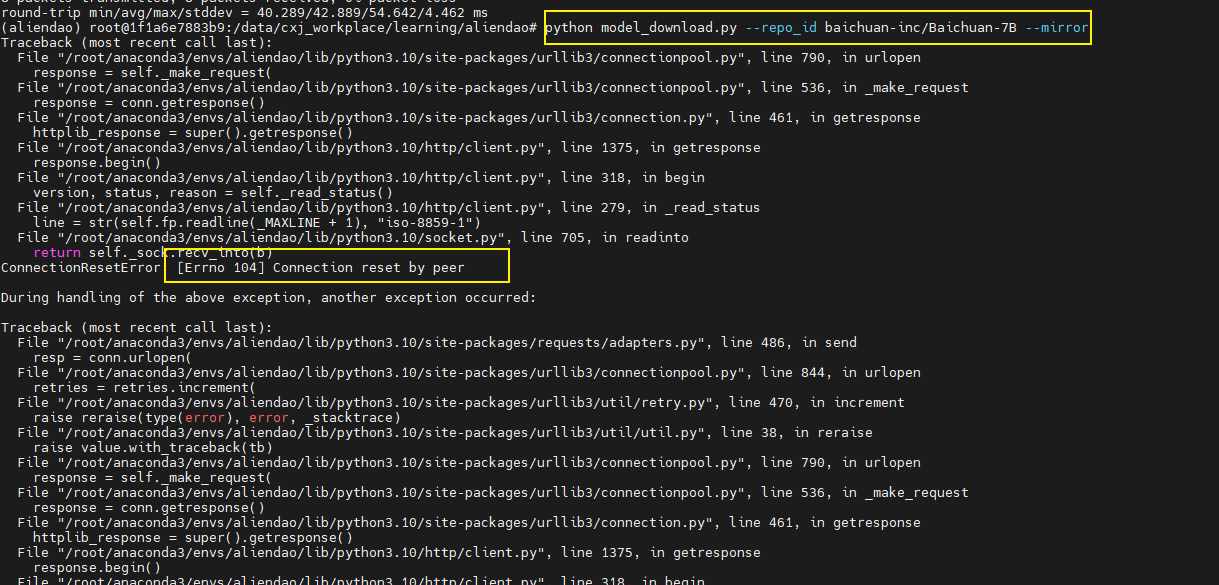
Task: Click the During handling of exception message
Action: click(270, 297)
